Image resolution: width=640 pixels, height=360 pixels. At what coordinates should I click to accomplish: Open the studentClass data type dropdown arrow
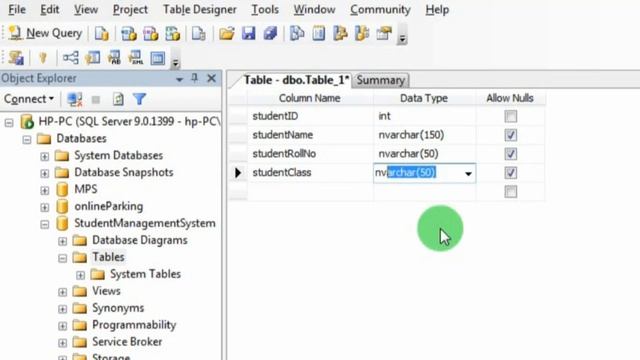pos(468,173)
